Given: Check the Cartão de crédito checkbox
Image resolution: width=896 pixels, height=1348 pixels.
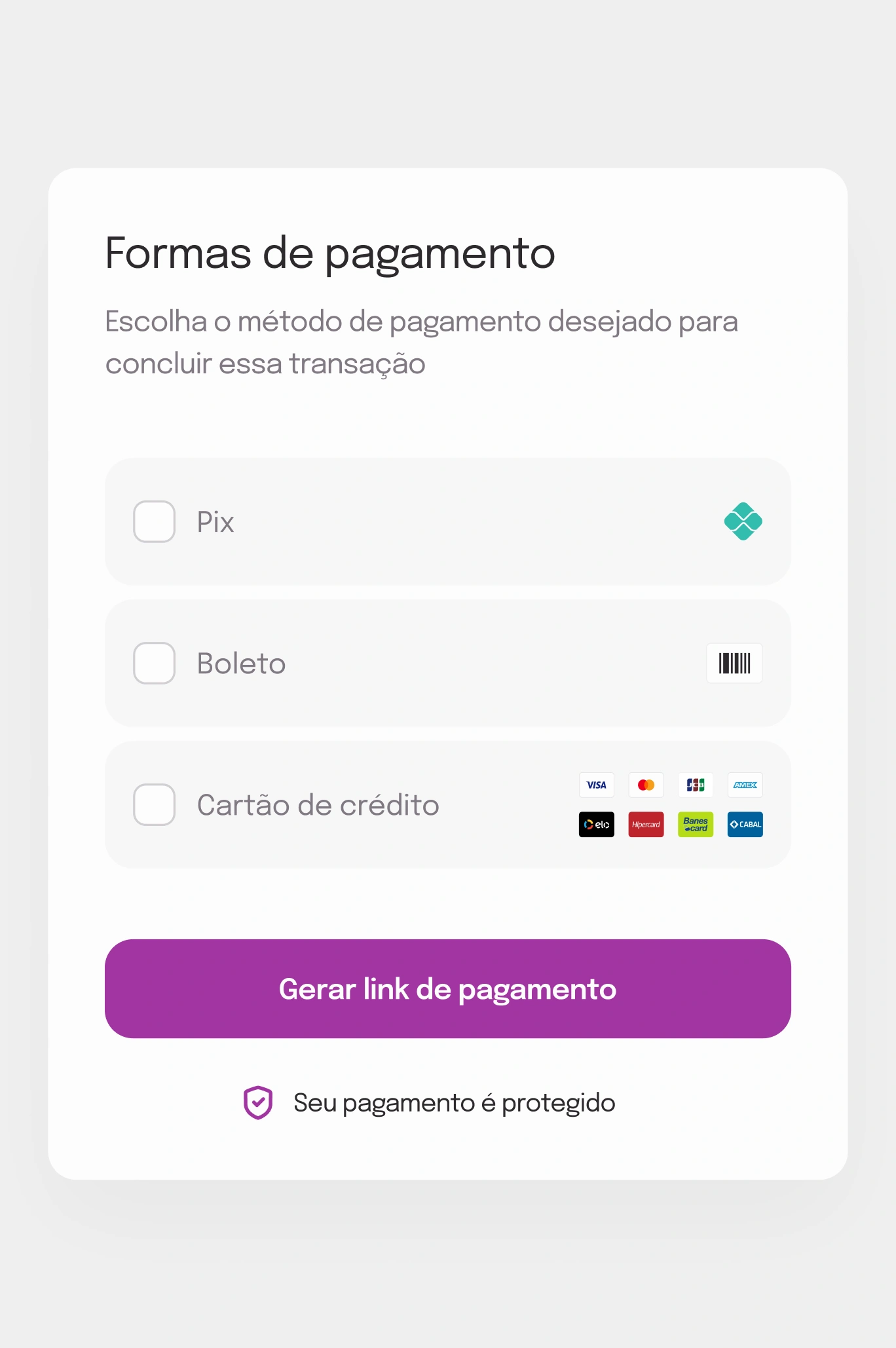Looking at the screenshot, I should [154, 804].
